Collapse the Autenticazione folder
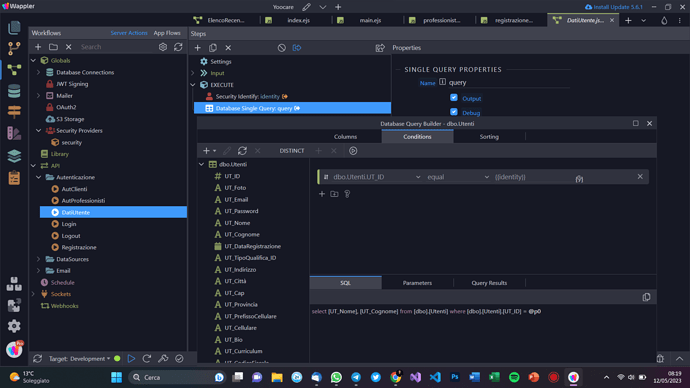The image size is (690, 388). click(38, 177)
